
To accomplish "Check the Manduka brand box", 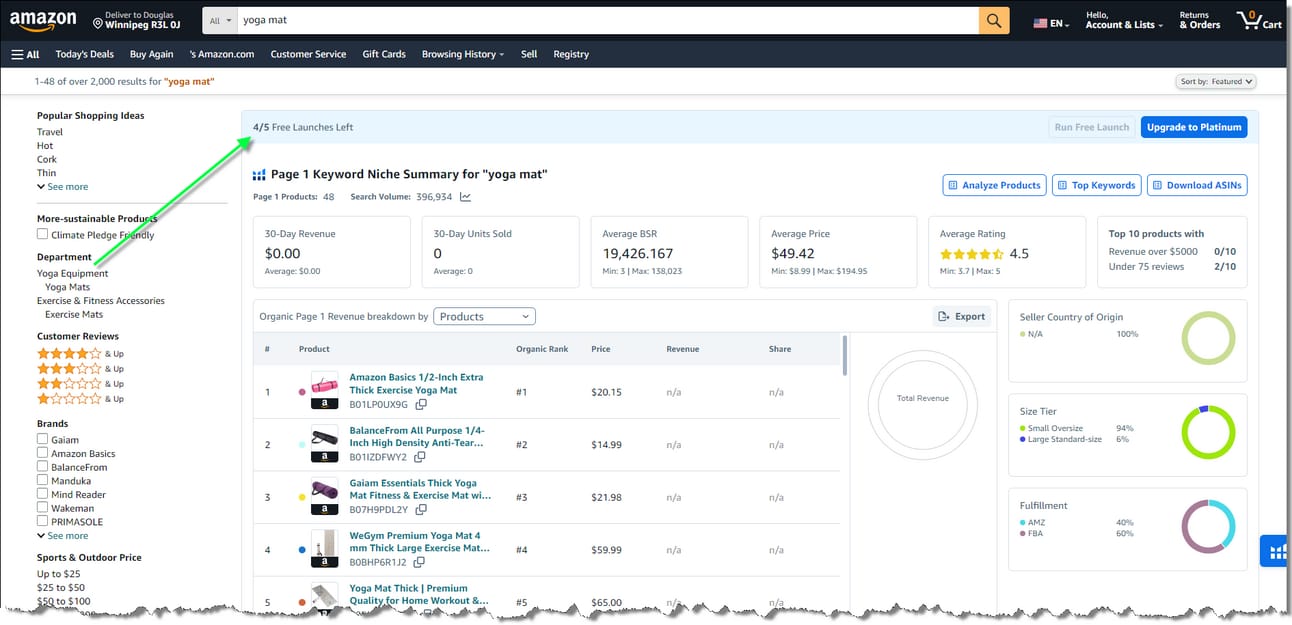I will click(x=42, y=480).
